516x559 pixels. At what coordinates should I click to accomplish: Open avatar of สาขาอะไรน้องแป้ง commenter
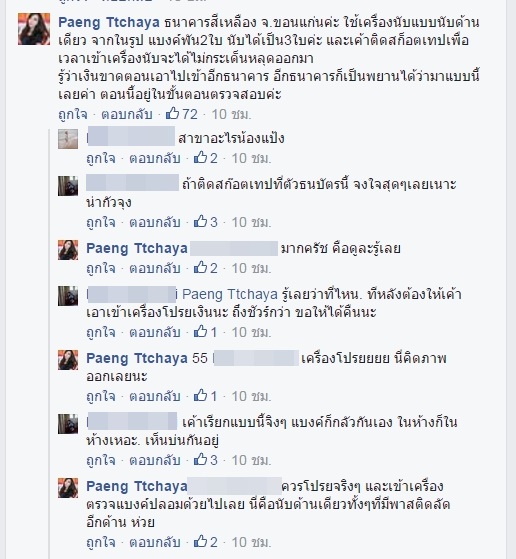click(x=68, y=139)
